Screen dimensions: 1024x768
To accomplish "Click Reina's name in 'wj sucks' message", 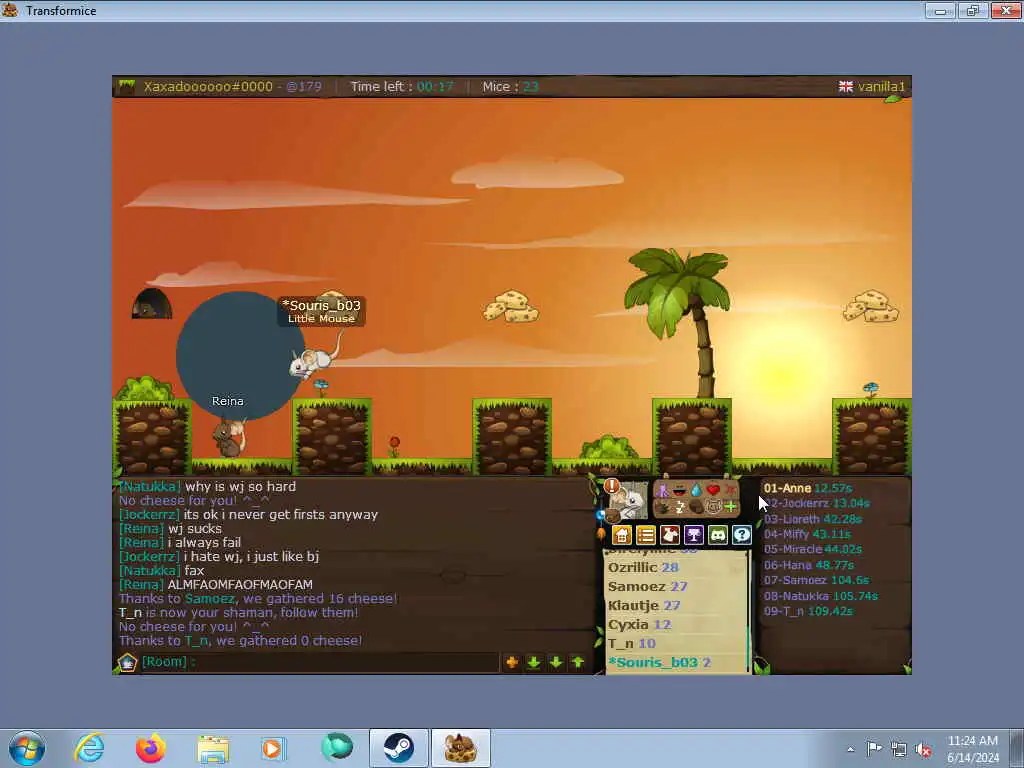I will [x=141, y=528].
